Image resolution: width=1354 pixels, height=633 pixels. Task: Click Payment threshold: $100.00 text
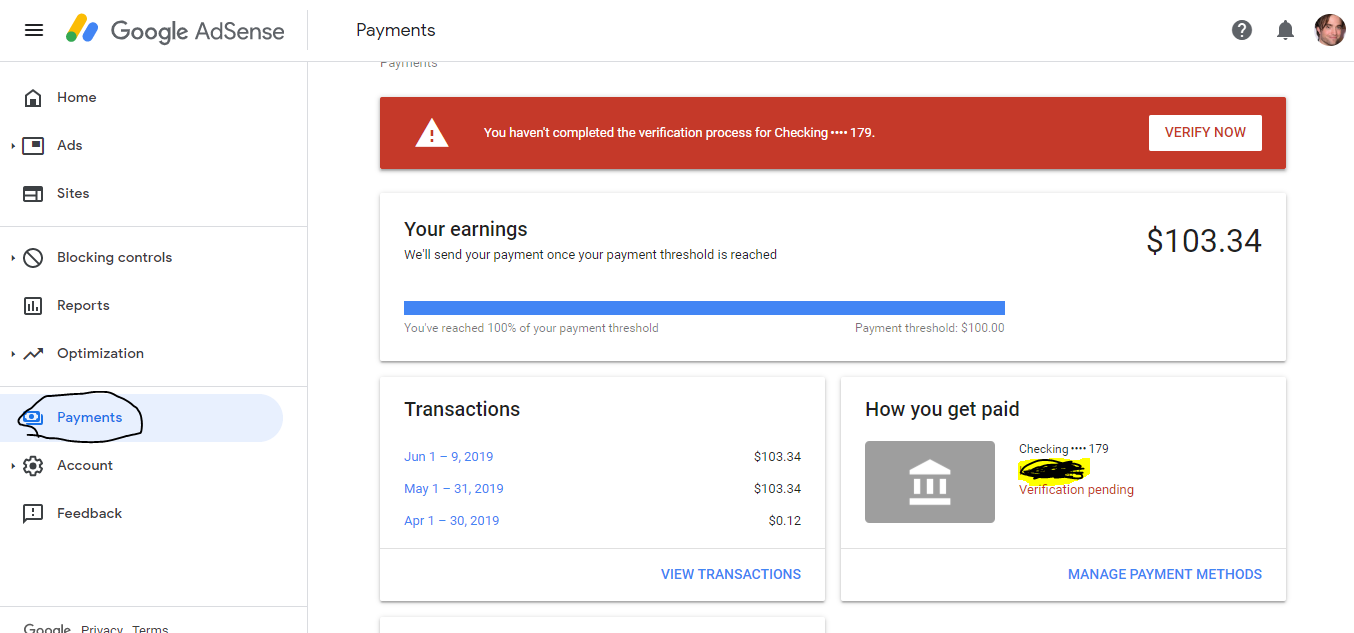click(x=930, y=328)
